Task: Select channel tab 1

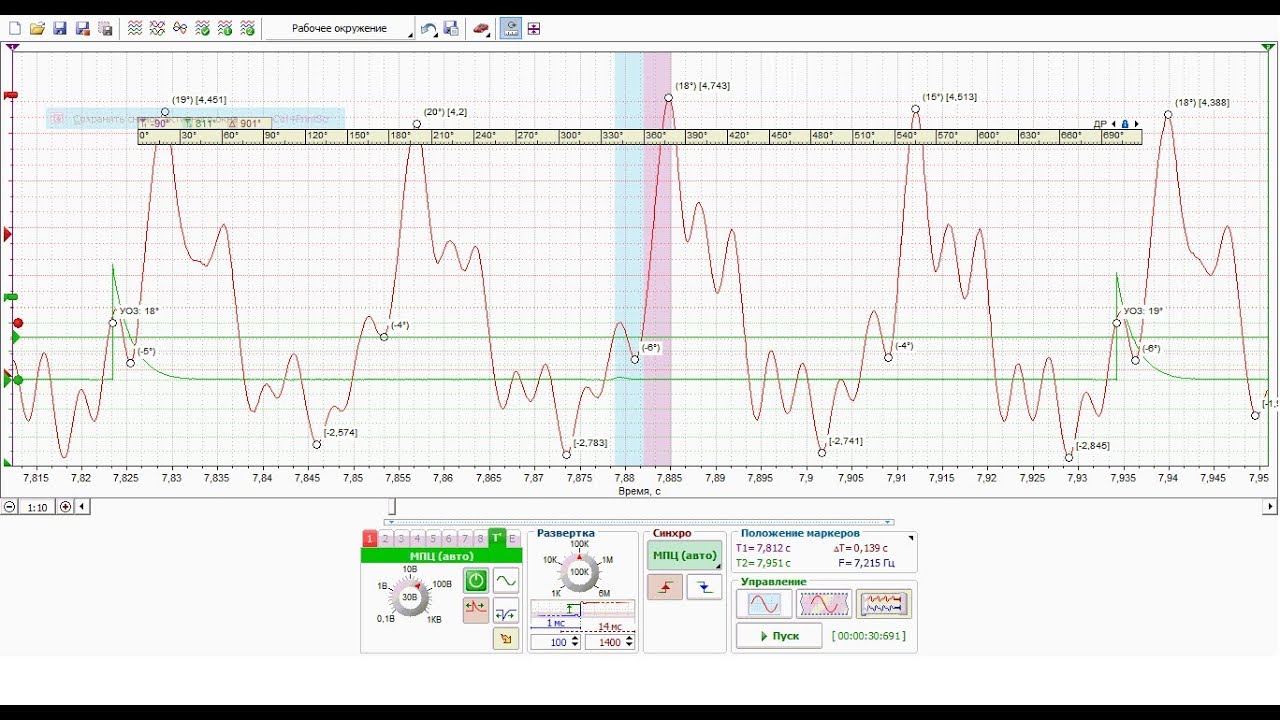Action: (x=369, y=538)
